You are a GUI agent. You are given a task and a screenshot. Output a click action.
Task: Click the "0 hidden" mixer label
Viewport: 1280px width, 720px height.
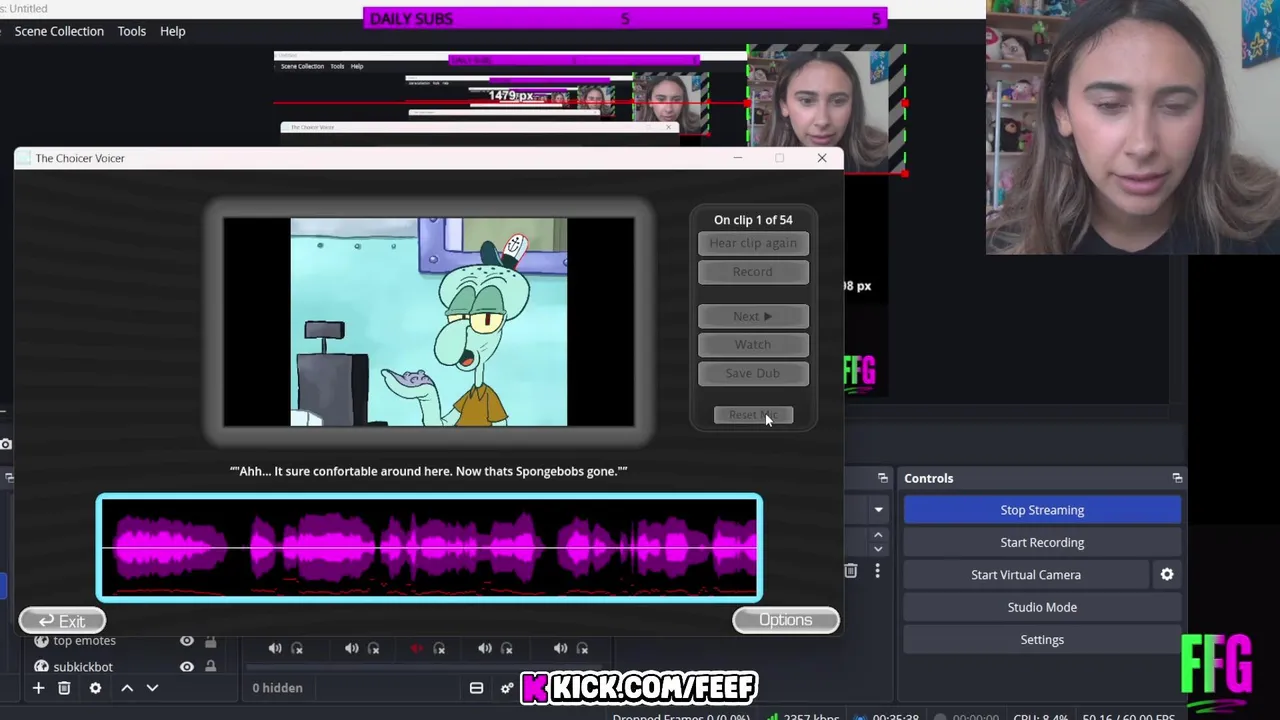click(277, 688)
